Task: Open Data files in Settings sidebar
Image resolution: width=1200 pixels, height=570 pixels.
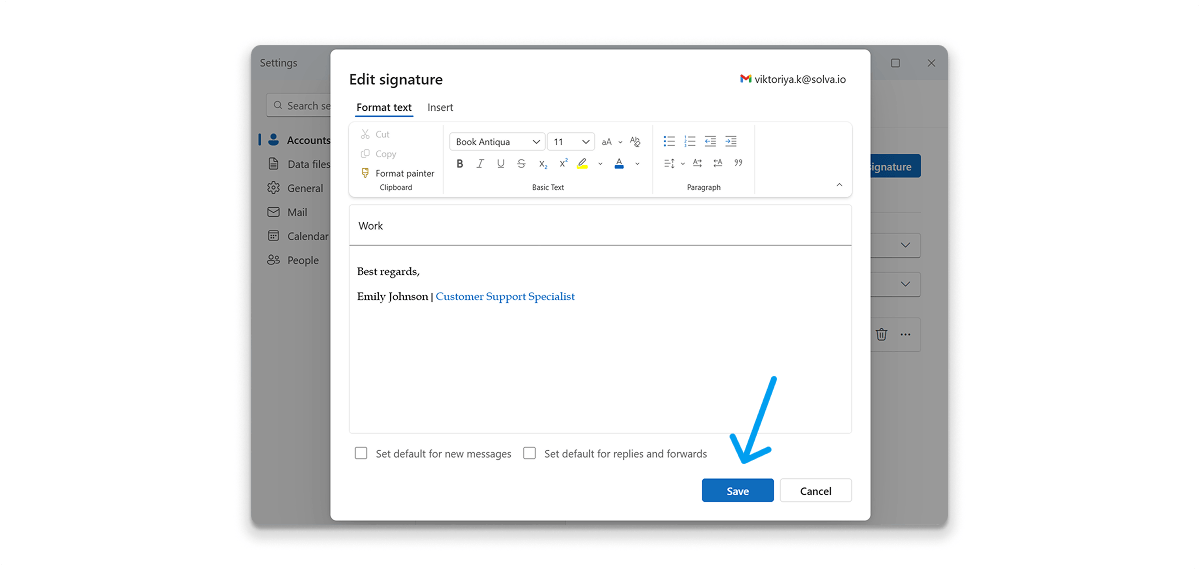Action: (x=298, y=164)
